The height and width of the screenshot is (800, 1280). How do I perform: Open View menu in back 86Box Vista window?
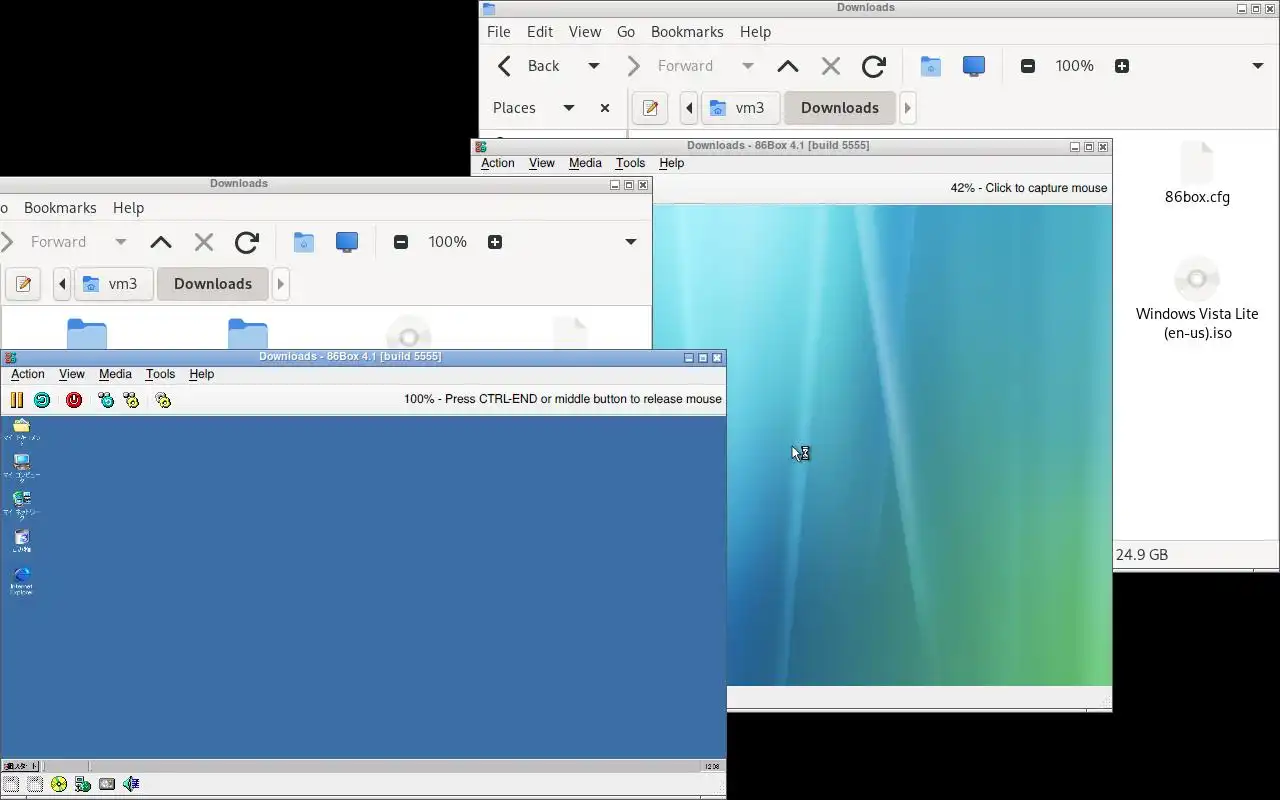pos(542,163)
